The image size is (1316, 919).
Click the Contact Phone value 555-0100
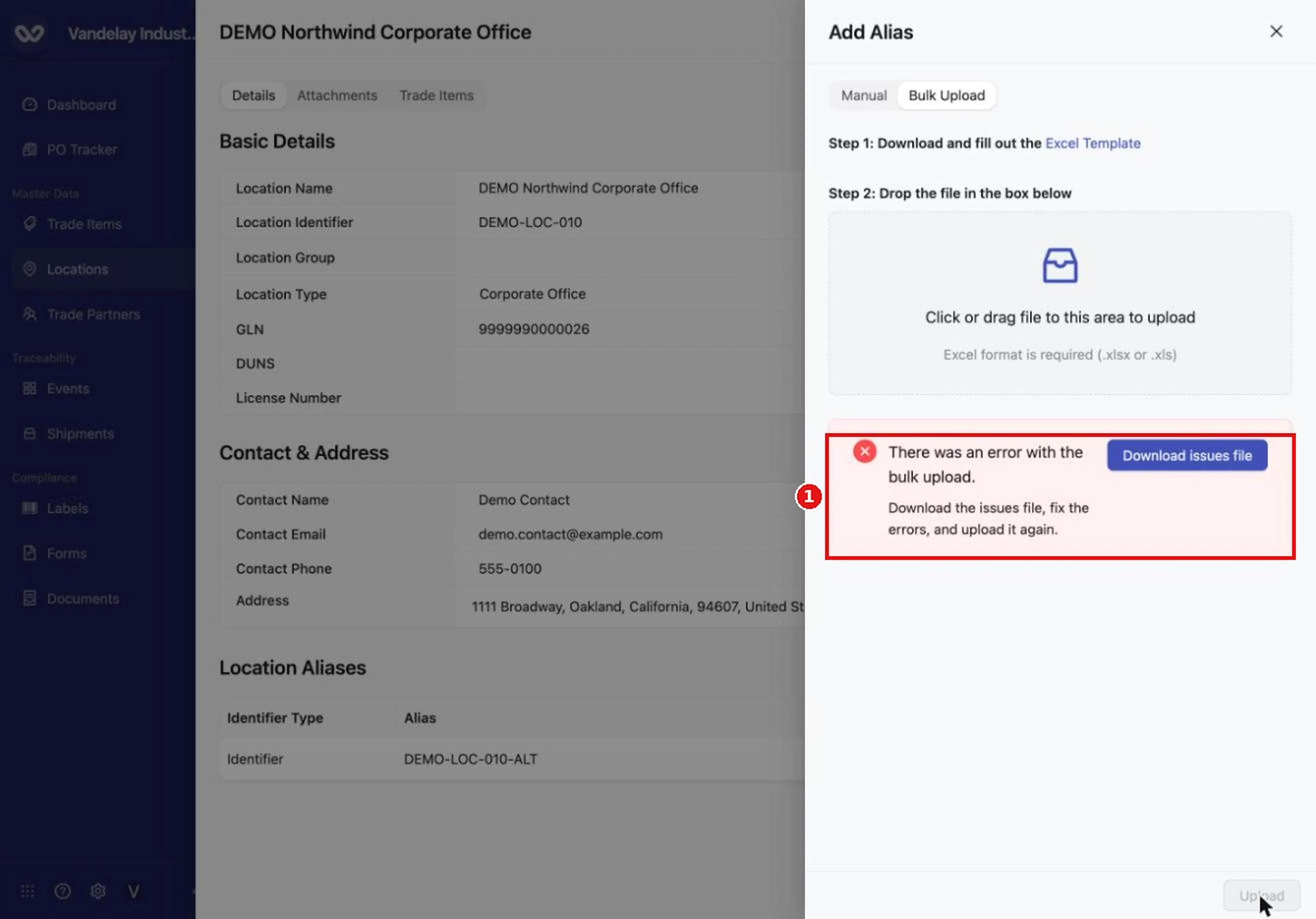(x=510, y=568)
